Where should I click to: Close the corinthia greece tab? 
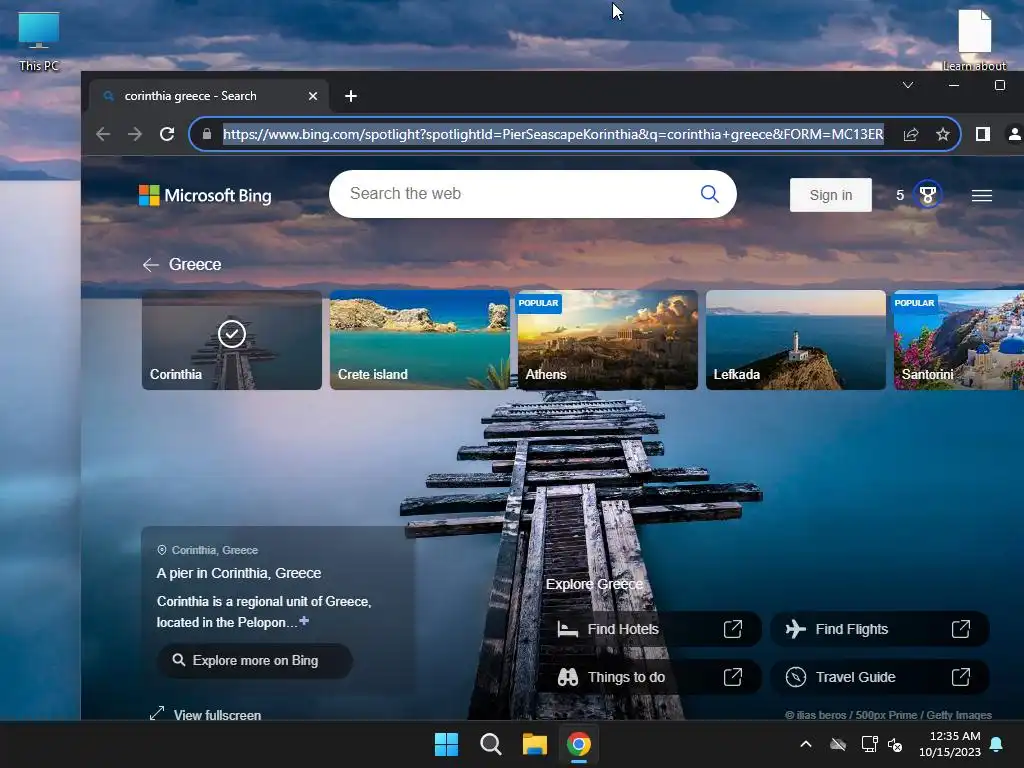[313, 96]
